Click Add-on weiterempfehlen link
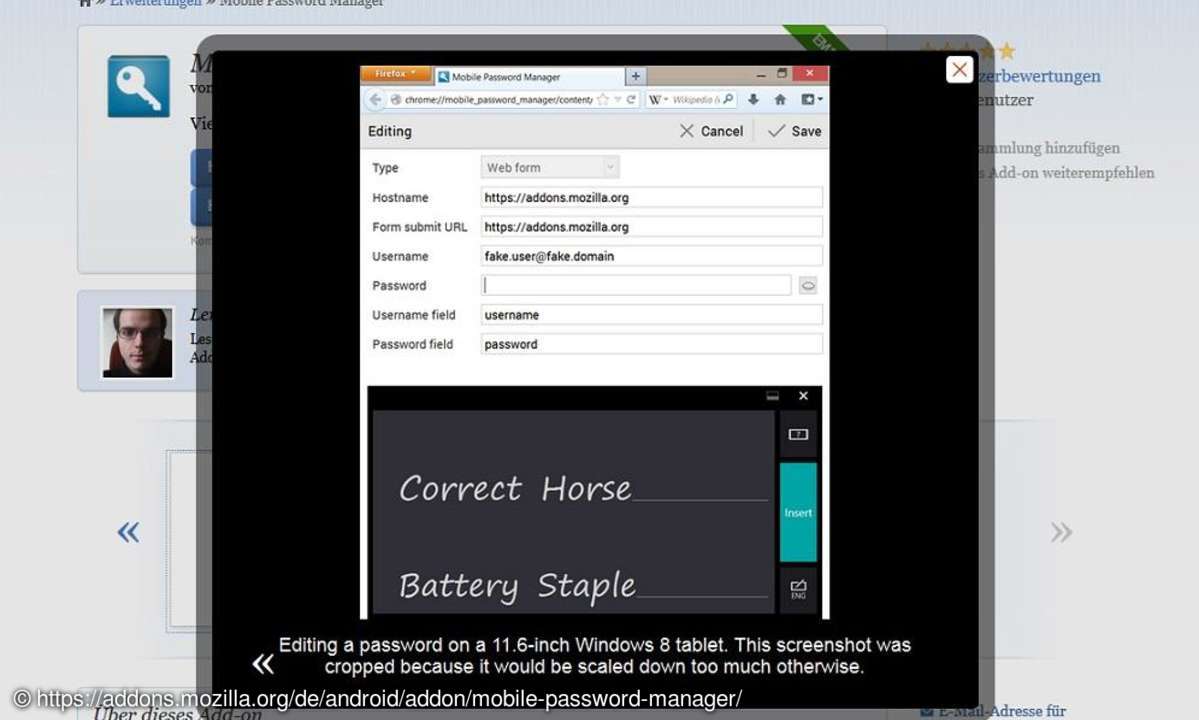This screenshot has height=720, width=1199. click(x=1067, y=173)
